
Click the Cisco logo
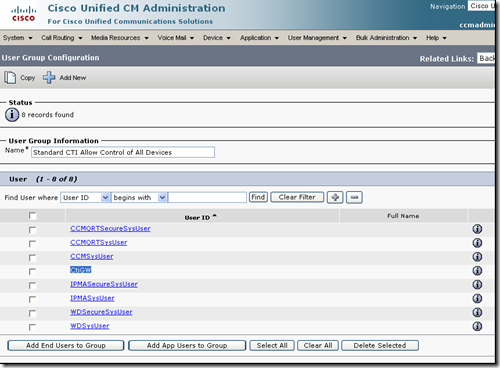click(x=23, y=14)
